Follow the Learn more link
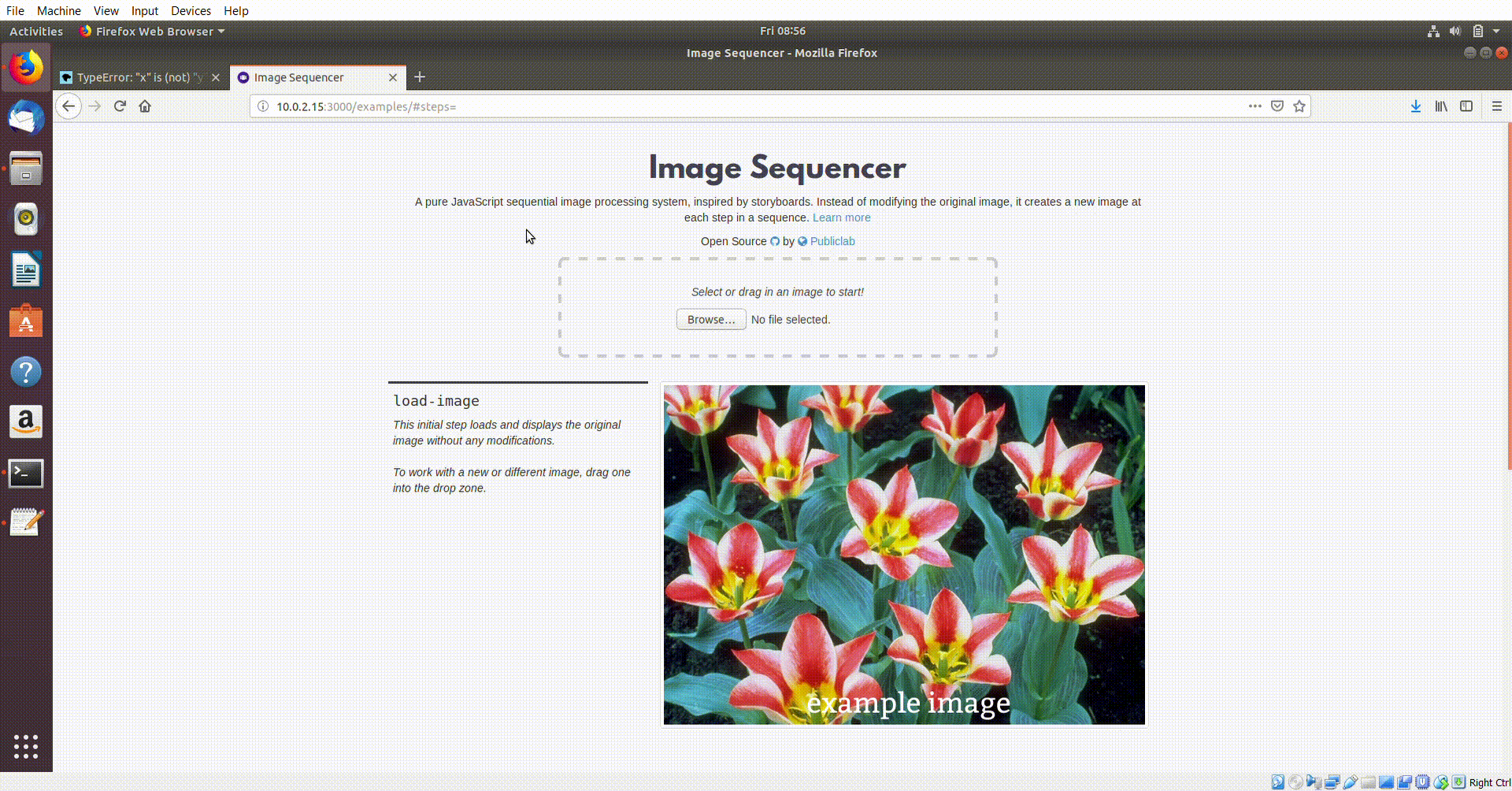The height and width of the screenshot is (791, 1512). pos(842,218)
